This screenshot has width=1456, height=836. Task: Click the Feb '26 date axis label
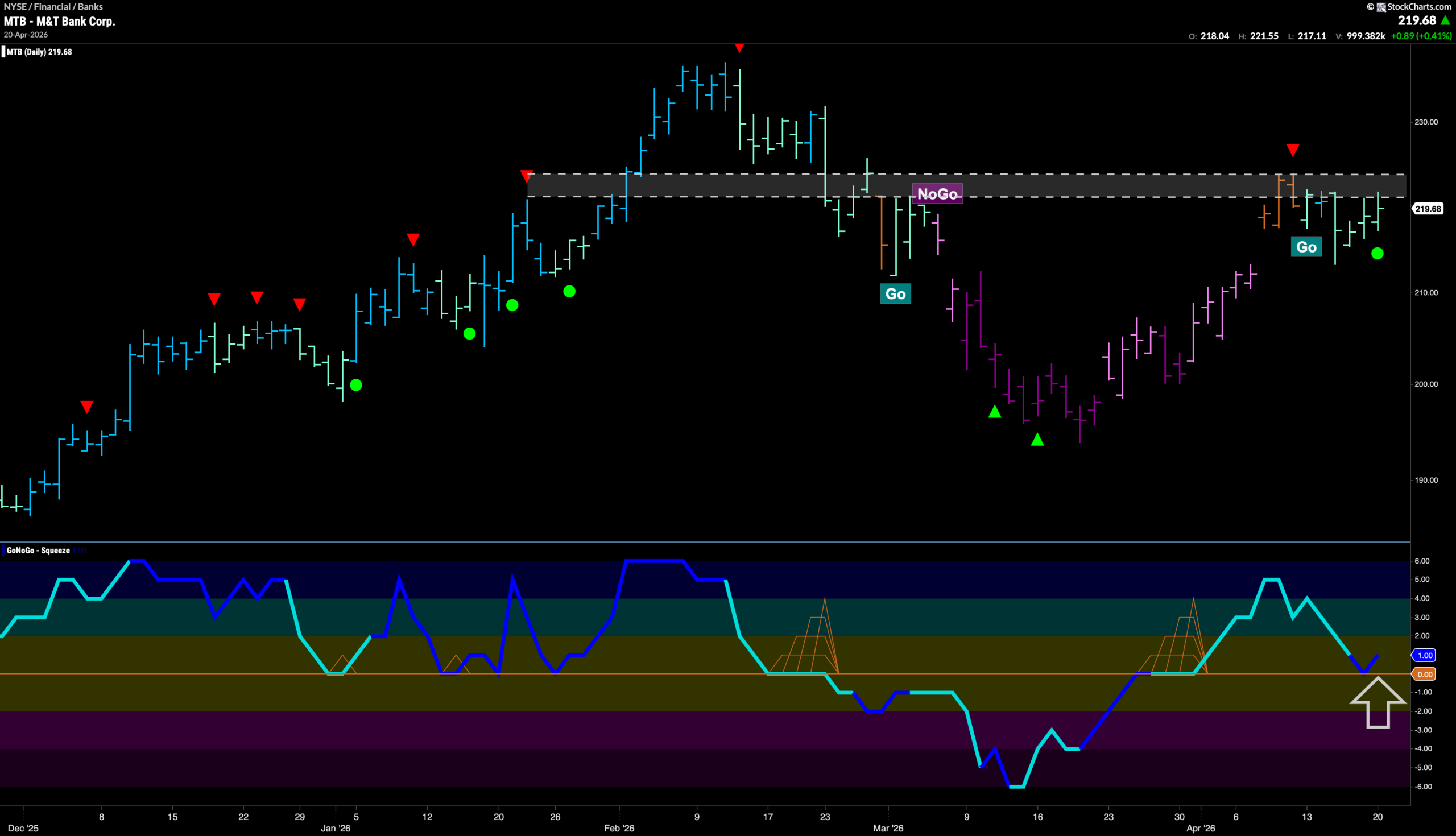pyautogui.click(x=619, y=828)
